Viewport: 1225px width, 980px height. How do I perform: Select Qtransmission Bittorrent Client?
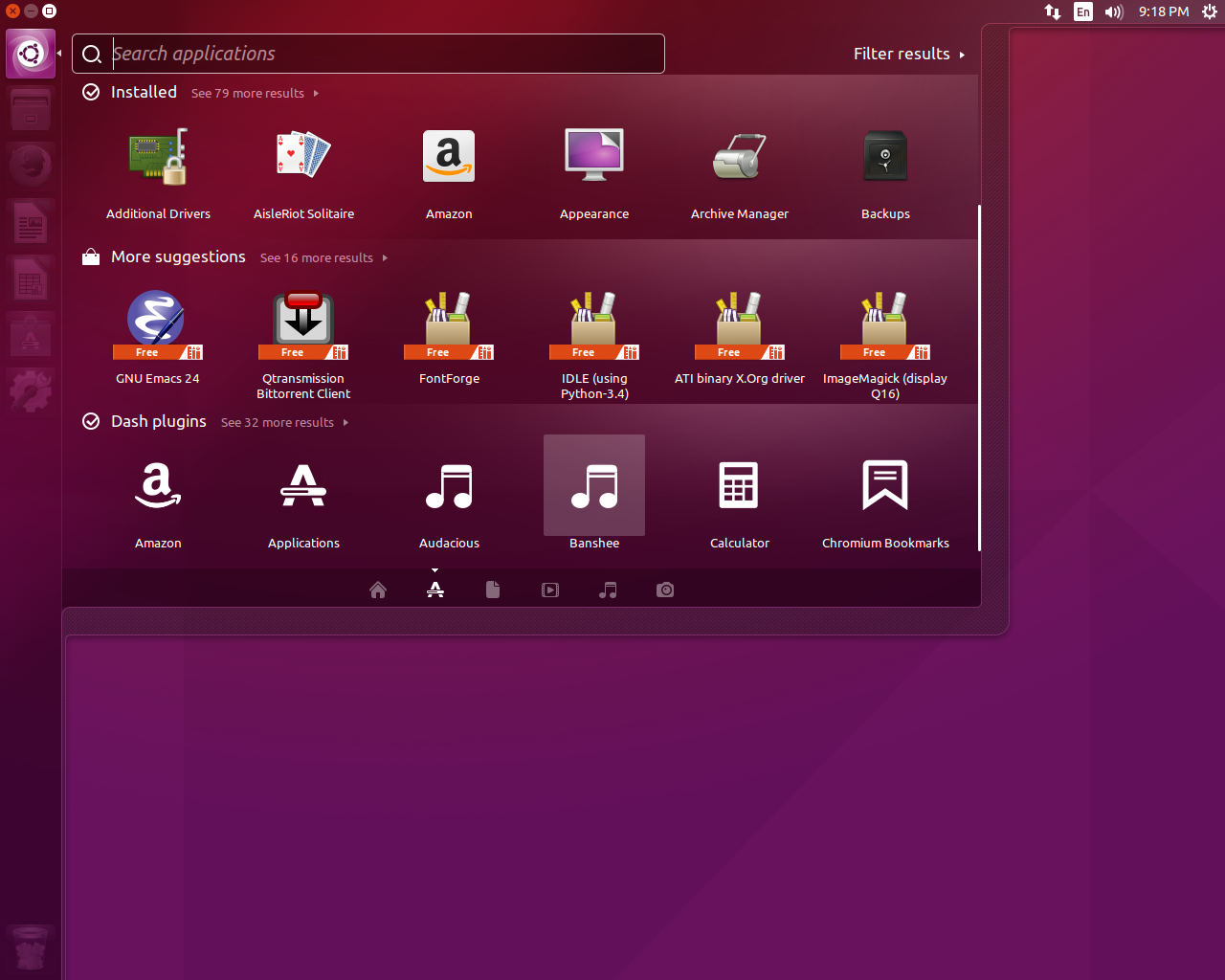[x=303, y=345]
